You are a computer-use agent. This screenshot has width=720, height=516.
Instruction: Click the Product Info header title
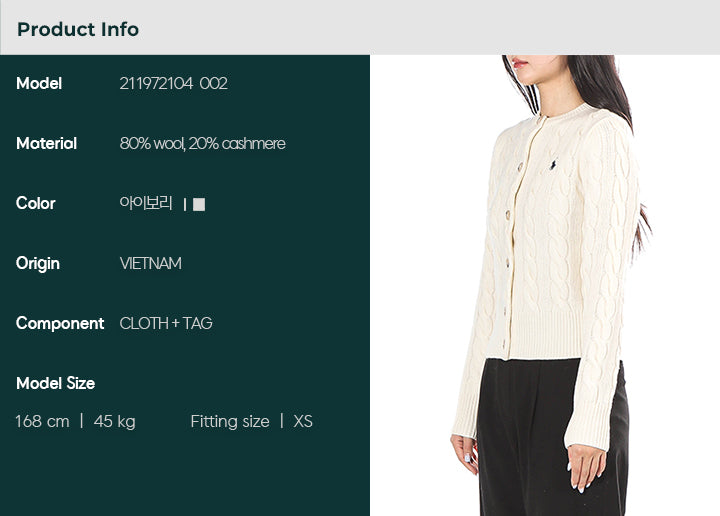tap(78, 29)
